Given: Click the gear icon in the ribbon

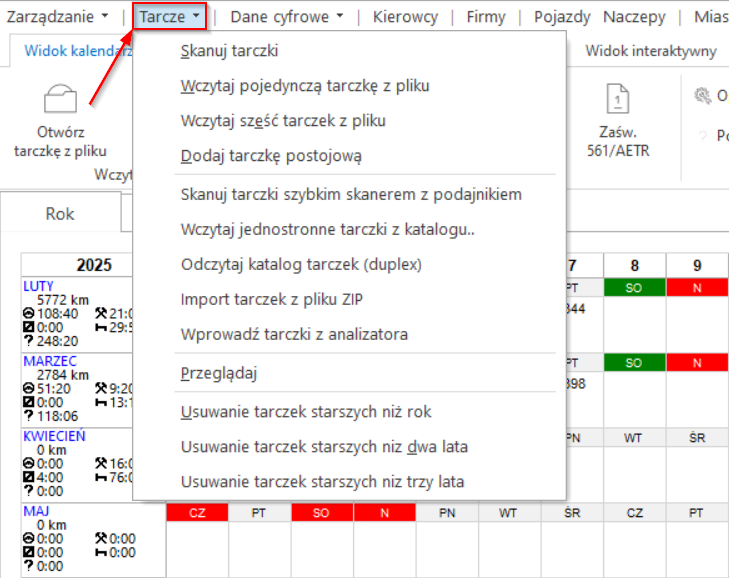Looking at the screenshot, I should pyautogui.click(x=702, y=96).
